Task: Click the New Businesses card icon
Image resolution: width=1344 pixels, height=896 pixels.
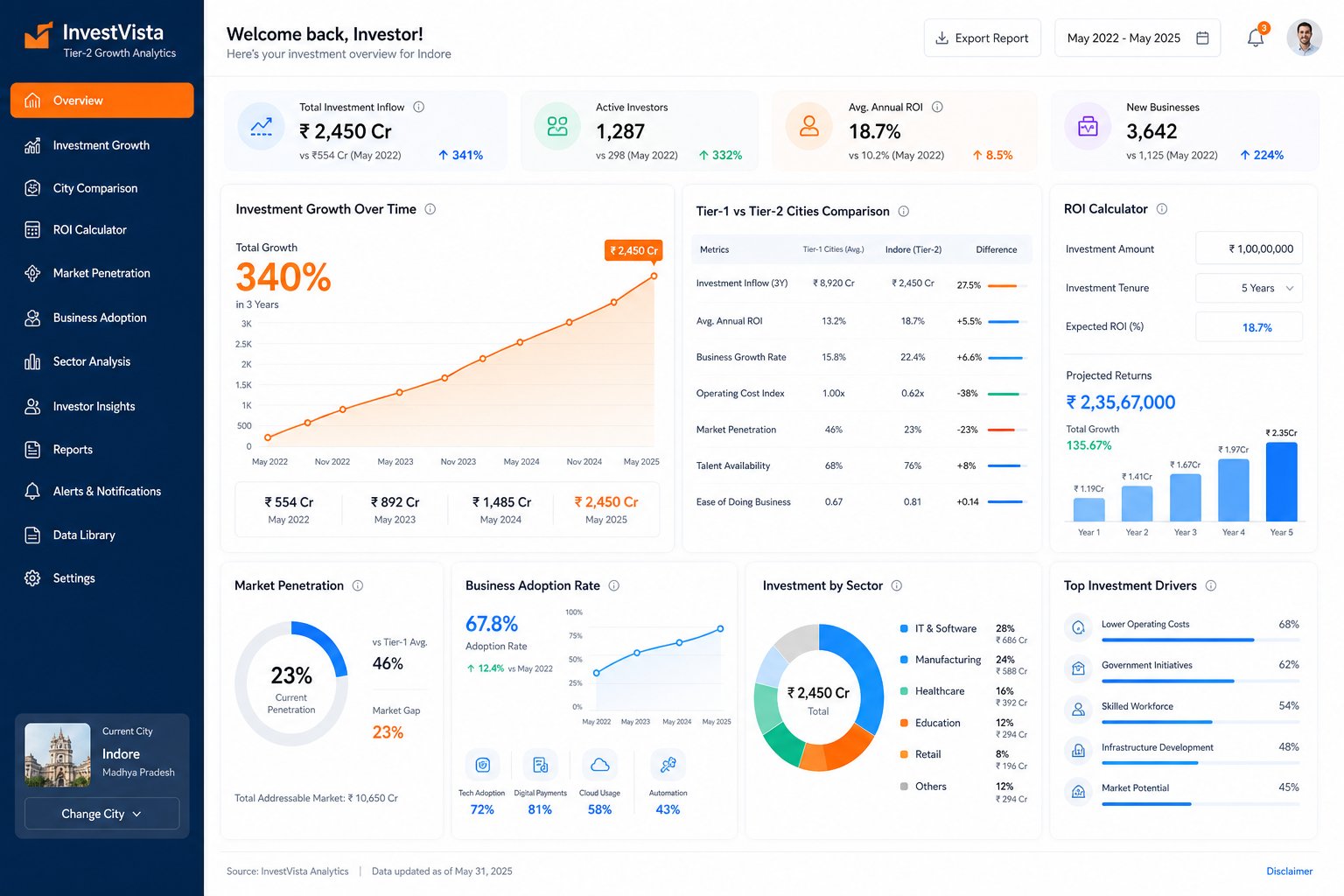Action: pyautogui.click(x=1088, y=127)
